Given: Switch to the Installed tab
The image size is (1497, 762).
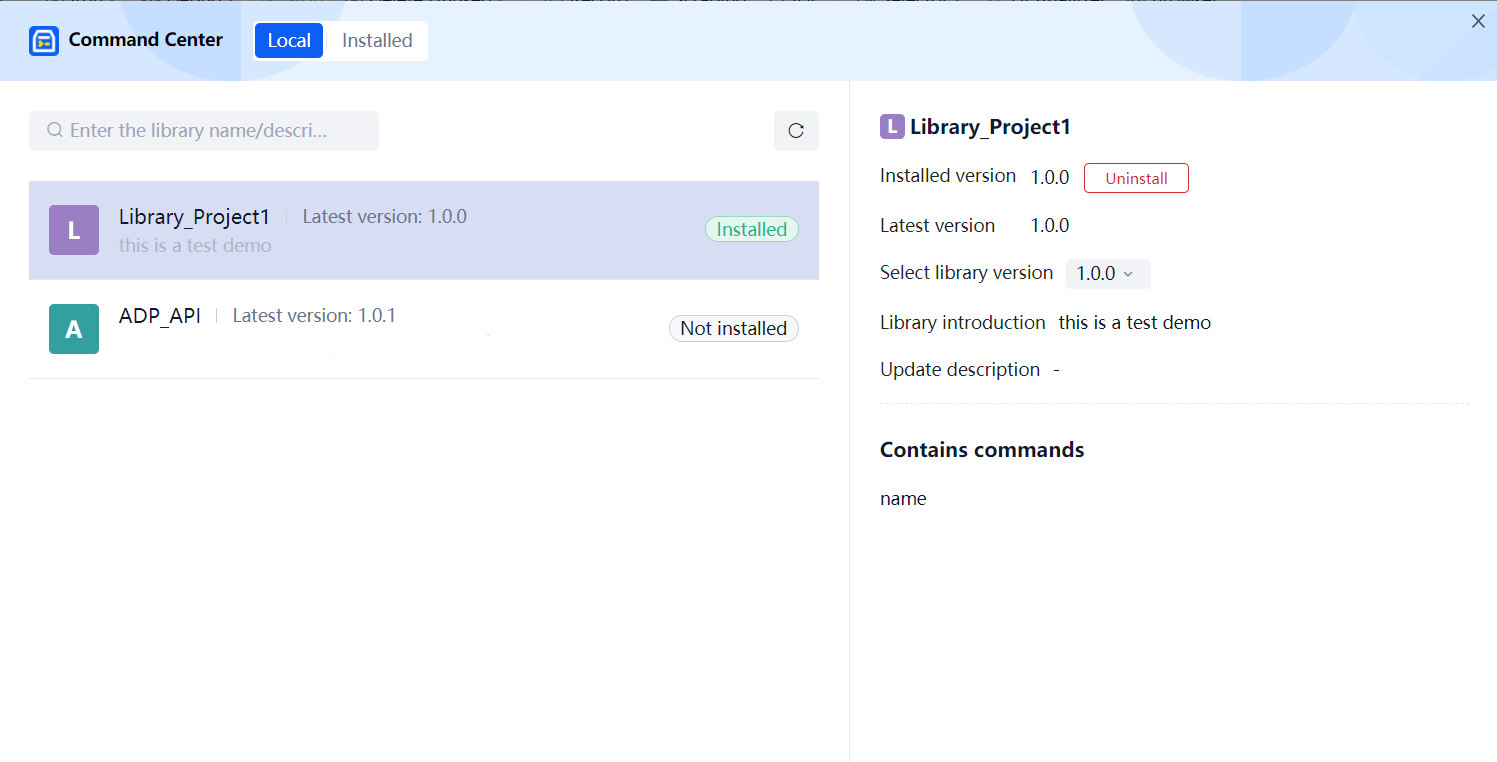Looking at the screenshot, I should [x=377, y=41].
